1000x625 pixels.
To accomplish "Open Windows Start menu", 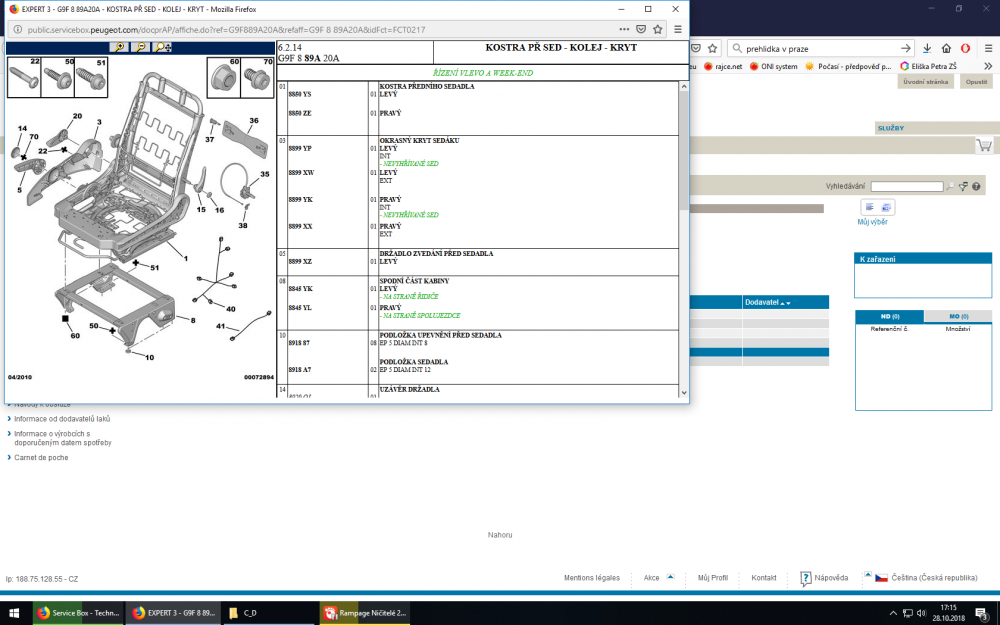I will (13, 613).
